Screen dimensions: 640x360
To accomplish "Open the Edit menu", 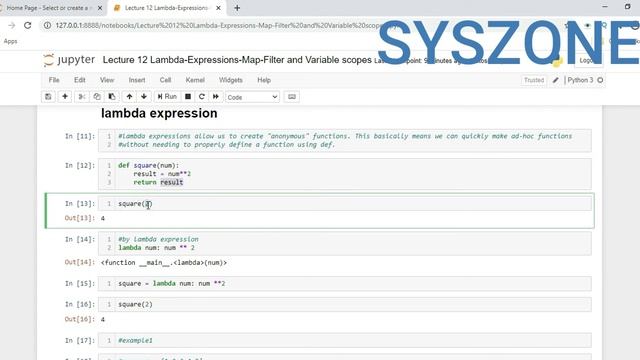I will coord(80,80).
